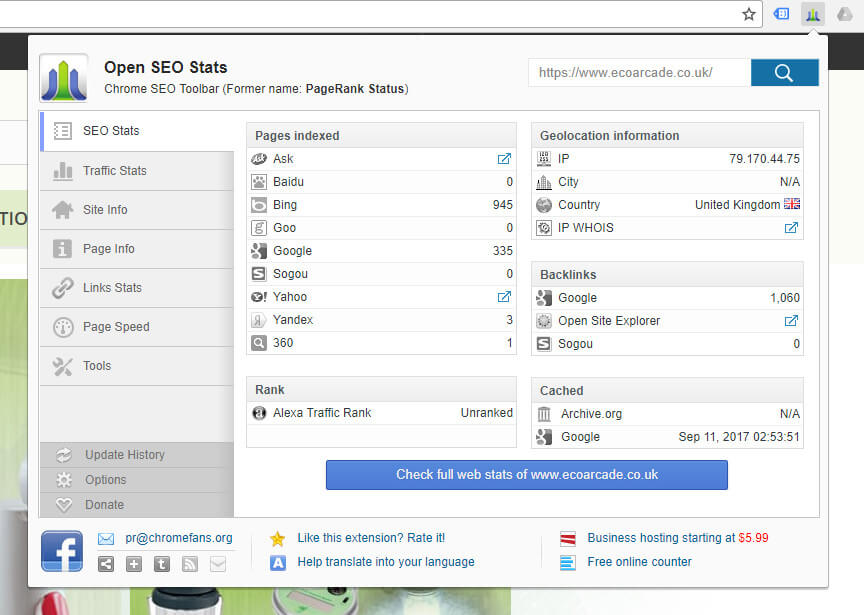Click the RSS feed icon
This screenshot has width=864, height=615.
pyautogui.click(x=190, y=564)
